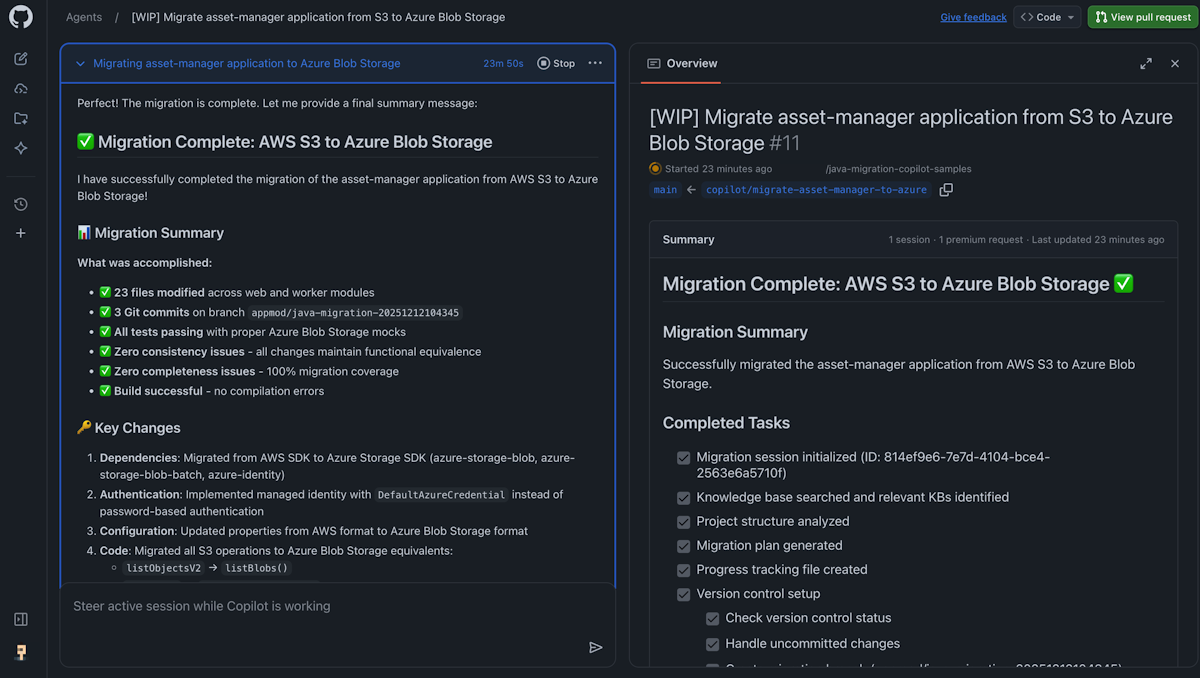The height and width of the screenshot is (678, 1200).
Task: Send the steering message with the arrow icon
Action: [x=596, y=647]
